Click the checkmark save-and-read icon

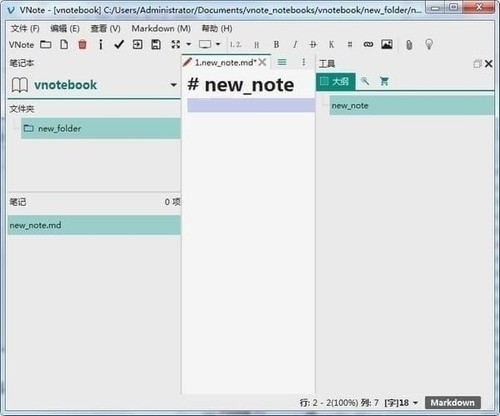(x=119, y=44)
